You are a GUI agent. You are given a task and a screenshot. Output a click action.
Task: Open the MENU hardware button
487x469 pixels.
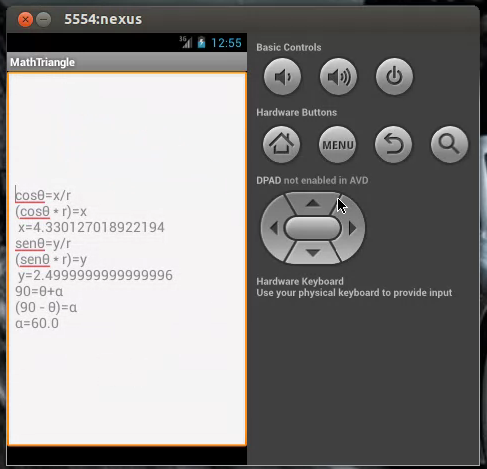337,144
